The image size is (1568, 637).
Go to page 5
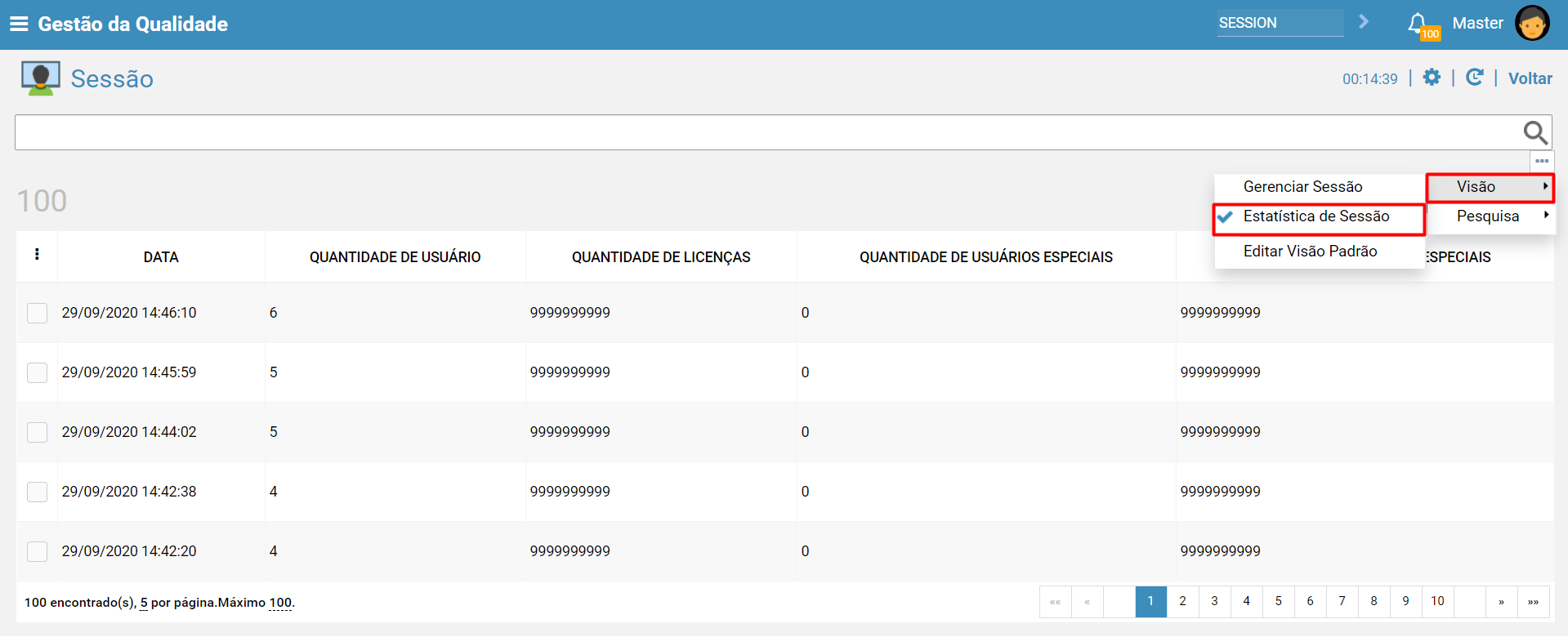click(x=1278, y=601)
